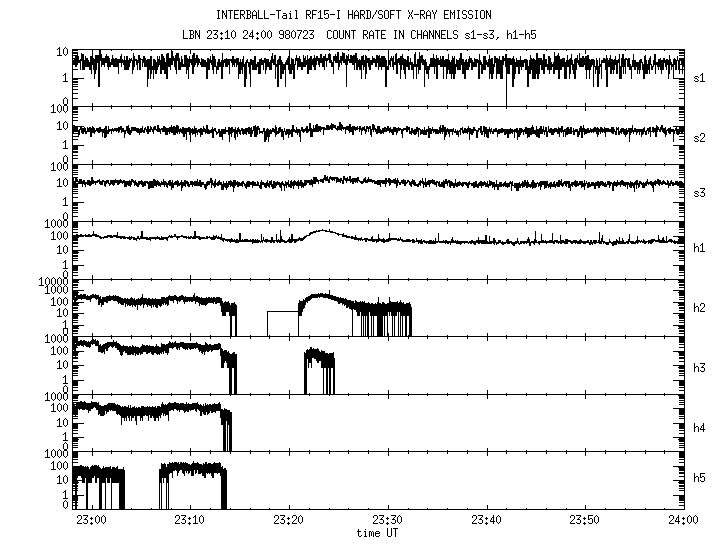The height and width of the screenshot is (550, 720).
Task: Select the 23:40 time axis label
Action: point(486,520)
